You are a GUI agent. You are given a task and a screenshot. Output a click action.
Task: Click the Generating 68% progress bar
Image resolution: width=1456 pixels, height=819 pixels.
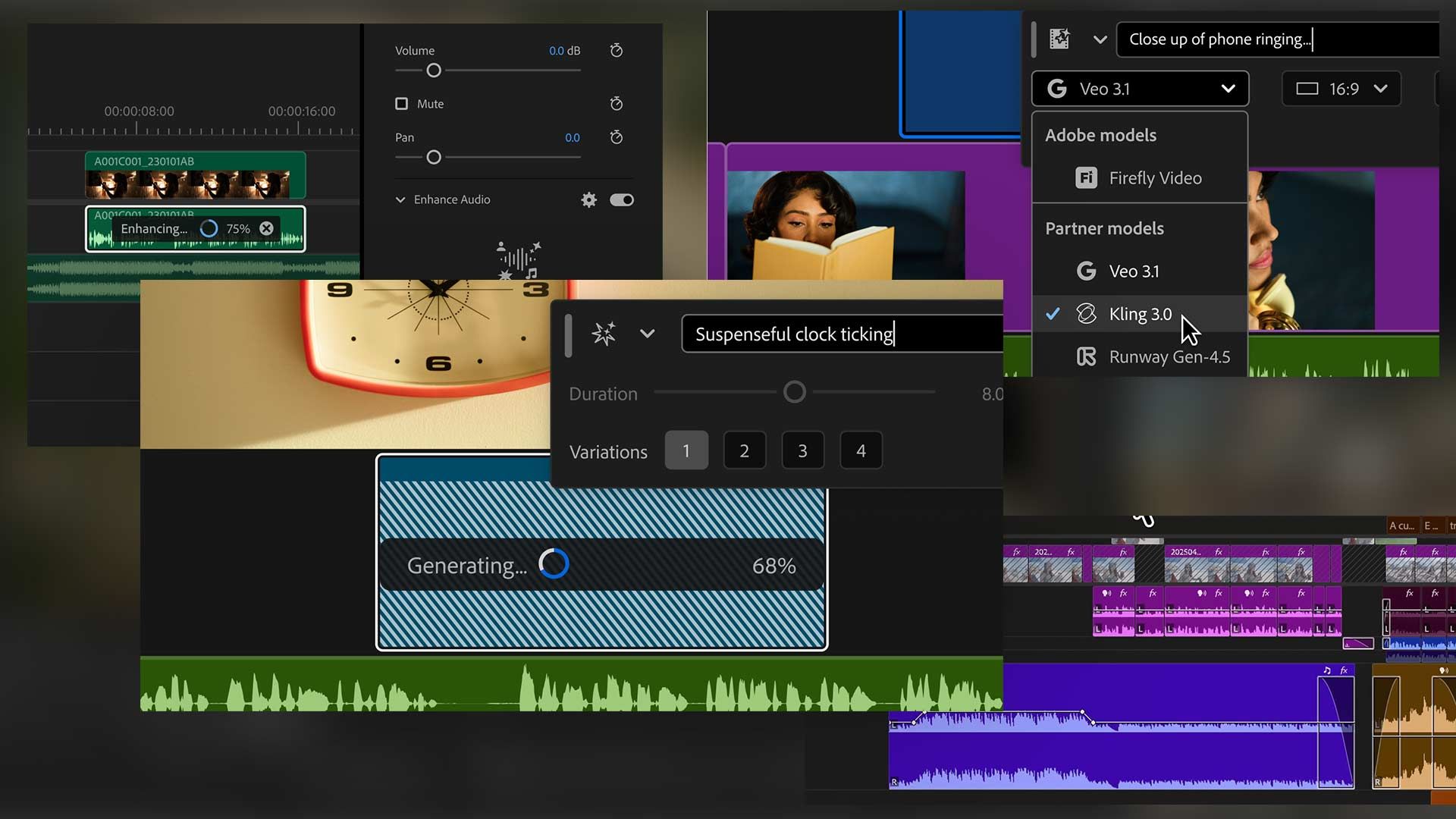pyautogui.click(x=601, y=565)
